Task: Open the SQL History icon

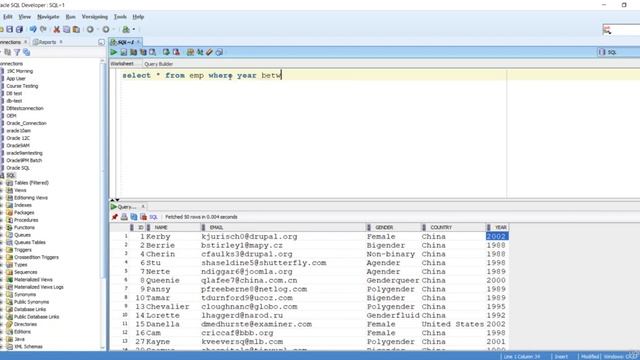Action: click(x=219, y=52)
